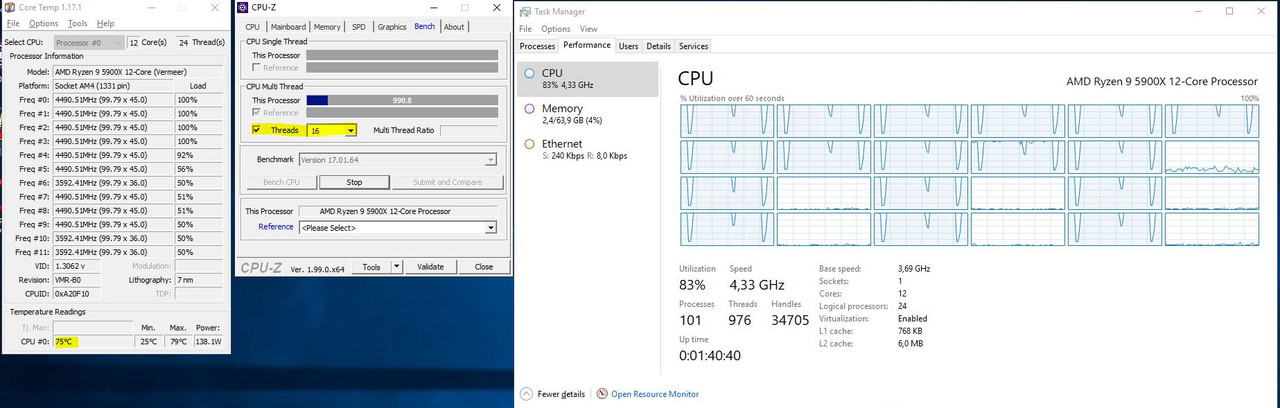Switch to the Mainboard tab in CPU-Z
This screenshot has width=1280, height=408.
(288, 27)
